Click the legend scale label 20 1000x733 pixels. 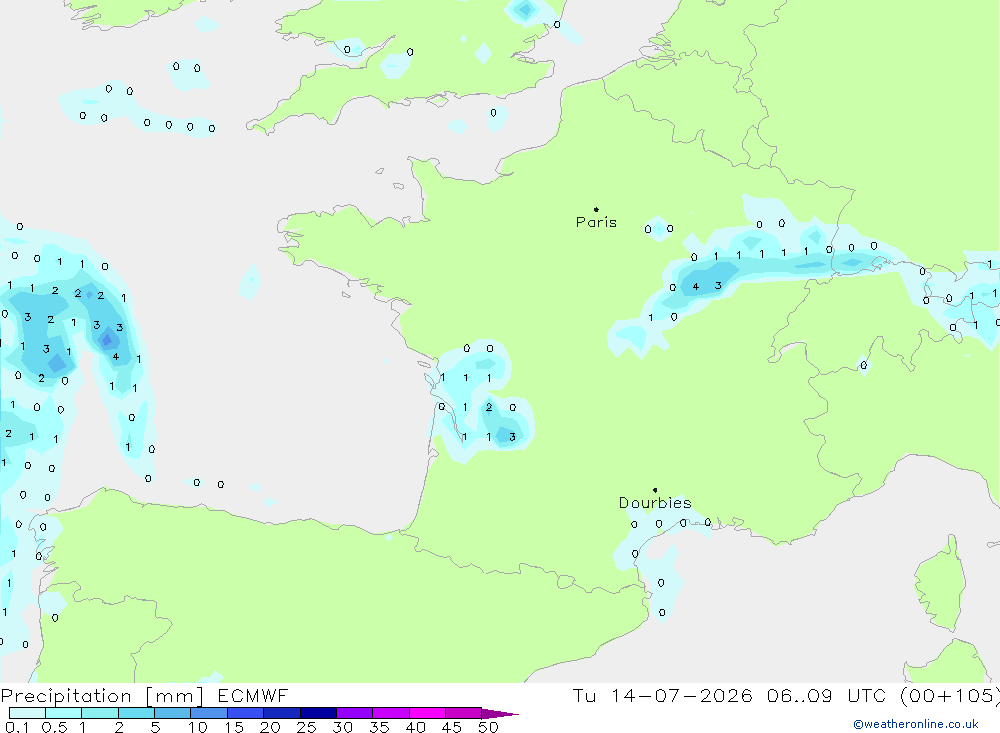[270, 727]
